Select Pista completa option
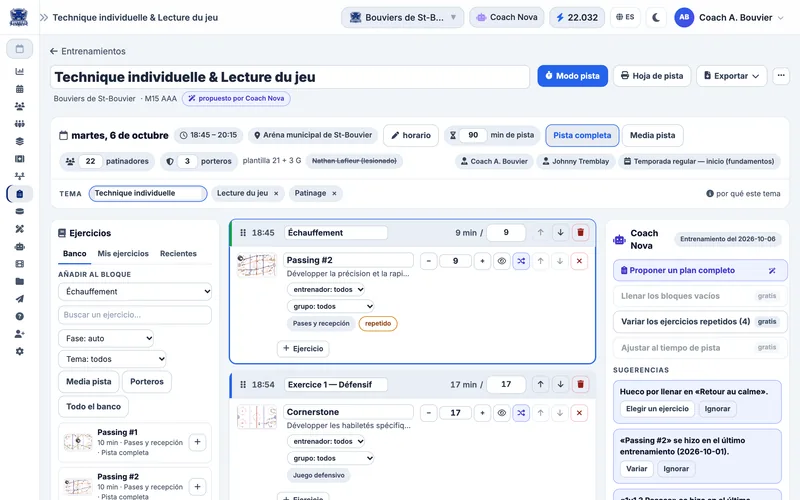Viewport: 800px width, 500px height. 582,135
